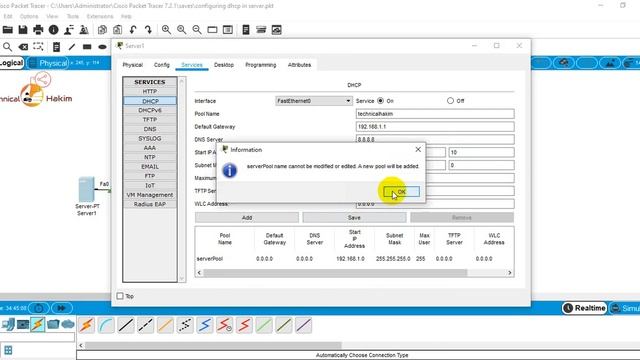
Task: Choose the draw rectangle tool
Action: click(87, 47)
